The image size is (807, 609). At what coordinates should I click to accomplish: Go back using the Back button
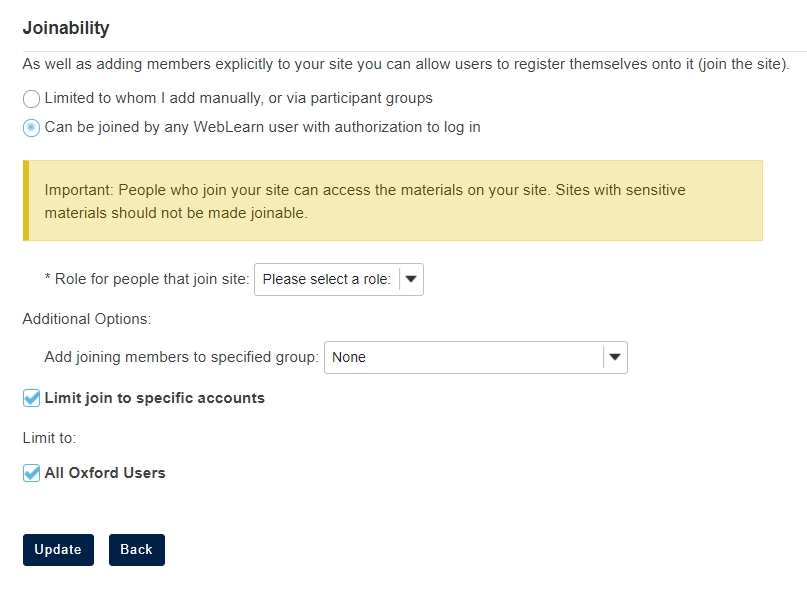(x=136, y=550)
